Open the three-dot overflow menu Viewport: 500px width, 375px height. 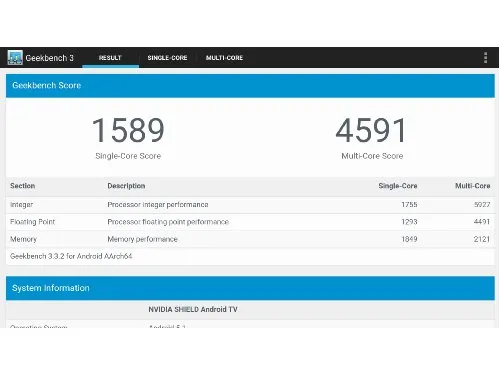pos(485,58)
